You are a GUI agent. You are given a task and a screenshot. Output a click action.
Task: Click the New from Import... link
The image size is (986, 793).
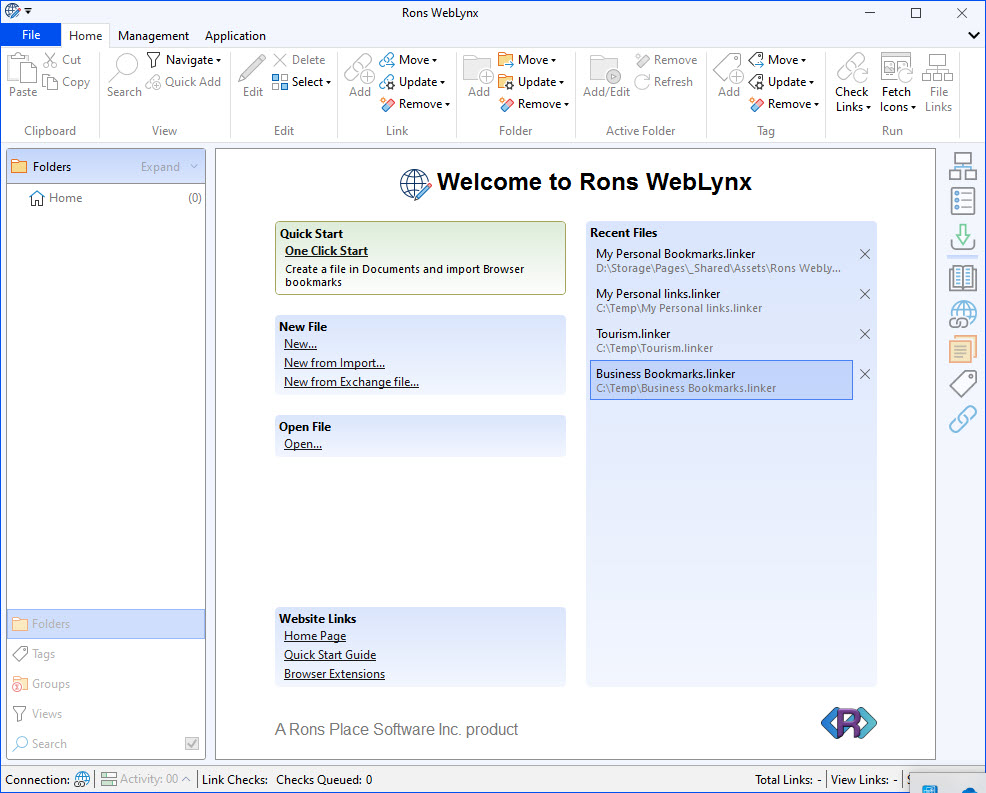coord(334,363)
